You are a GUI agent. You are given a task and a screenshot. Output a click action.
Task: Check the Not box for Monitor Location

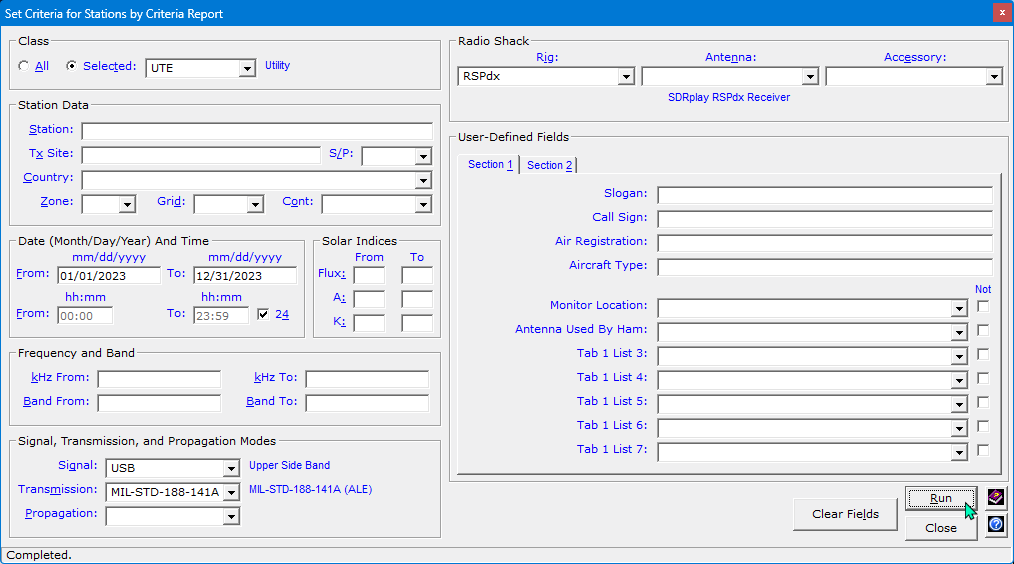983,306
